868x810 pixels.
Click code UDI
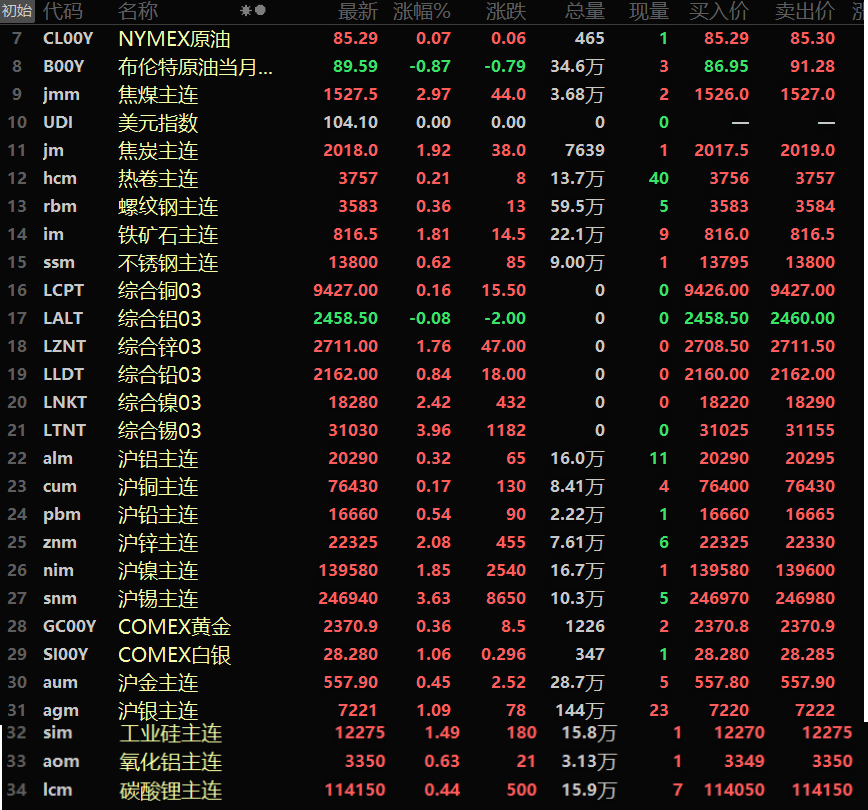point(58,122)
